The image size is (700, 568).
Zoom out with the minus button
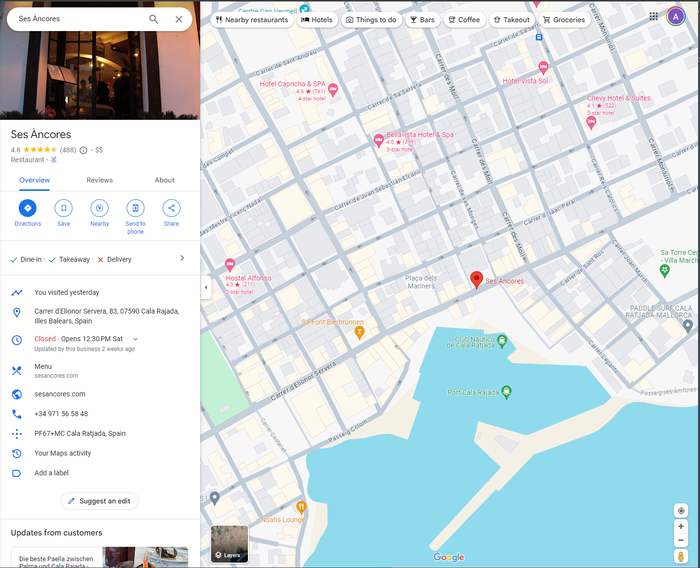681,540
